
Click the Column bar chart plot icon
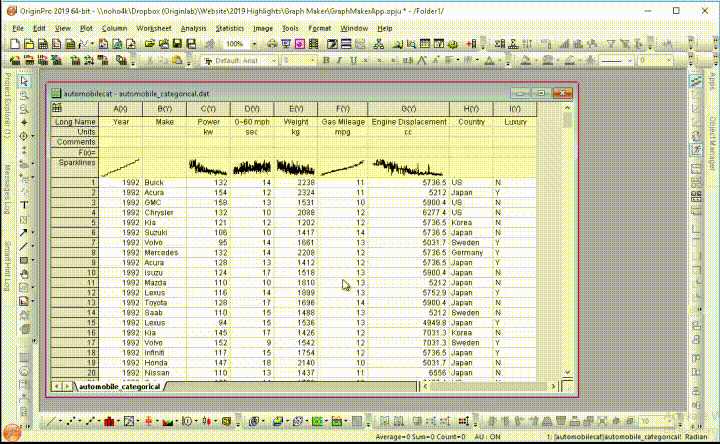tap(109, 421)
